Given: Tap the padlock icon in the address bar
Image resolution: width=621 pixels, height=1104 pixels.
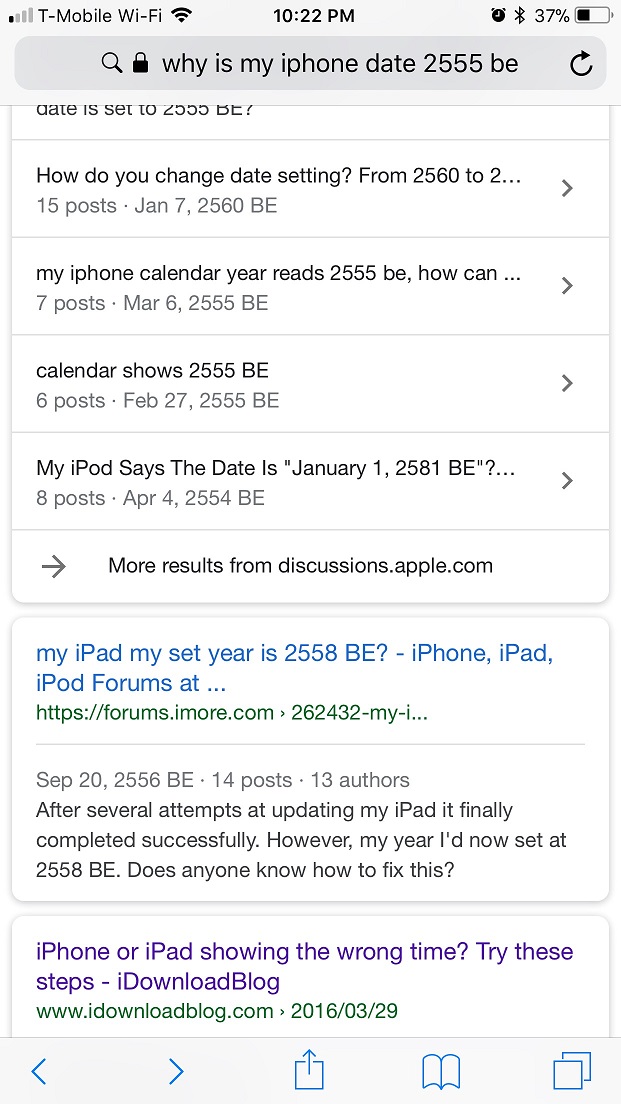Looking at the screenshot, I should [x=141, y=64].
